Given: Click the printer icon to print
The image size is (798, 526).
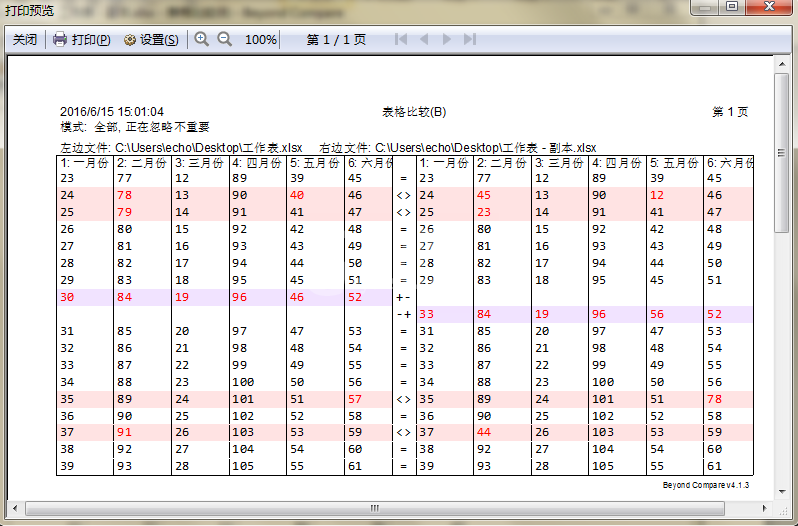Looking at the screenshot, I should 60,39.
